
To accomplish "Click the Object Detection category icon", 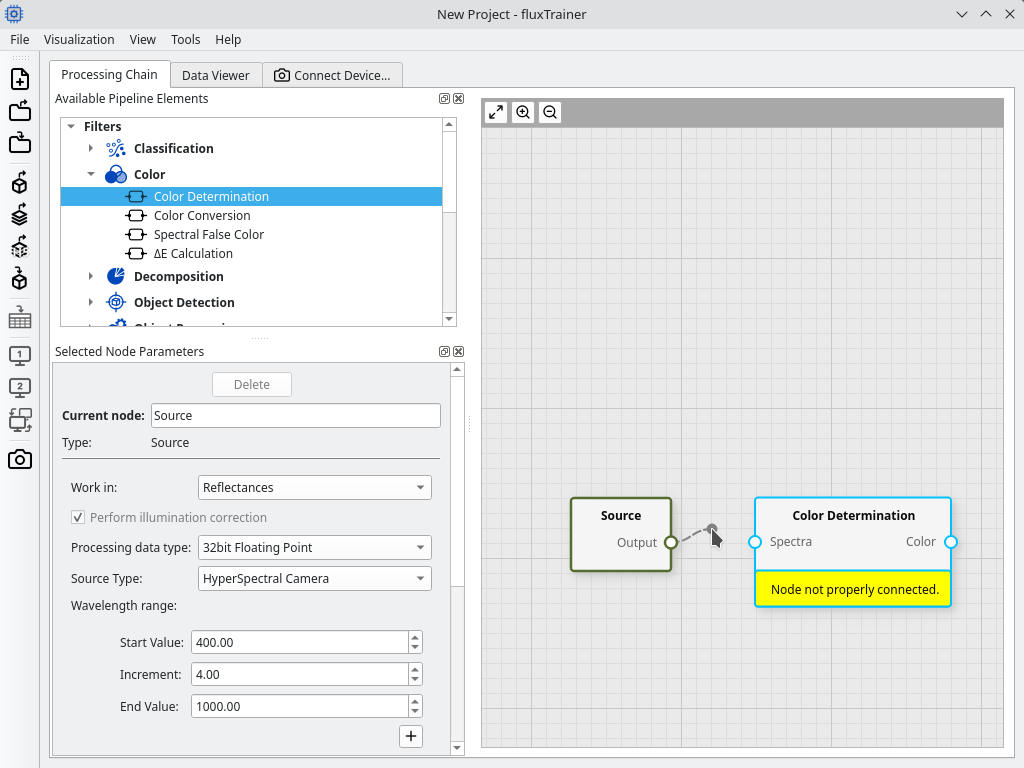I will point(116,302).
